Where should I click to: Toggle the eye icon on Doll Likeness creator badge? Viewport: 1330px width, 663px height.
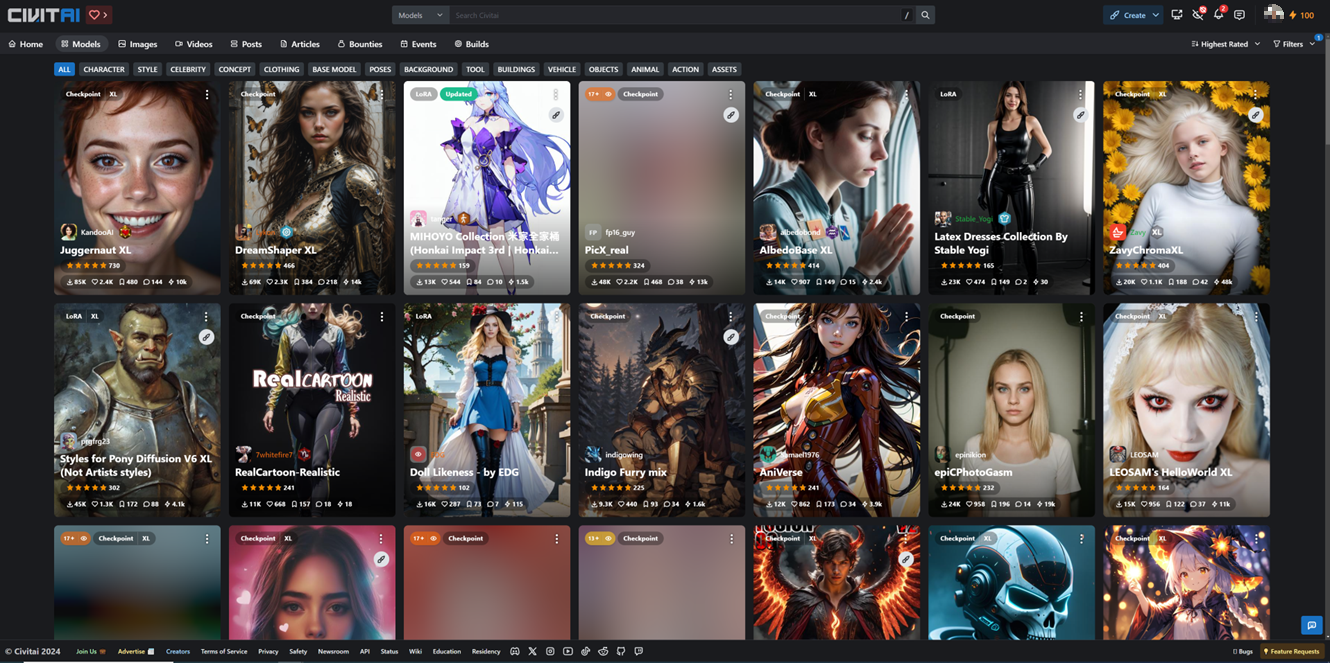point(418,454)
